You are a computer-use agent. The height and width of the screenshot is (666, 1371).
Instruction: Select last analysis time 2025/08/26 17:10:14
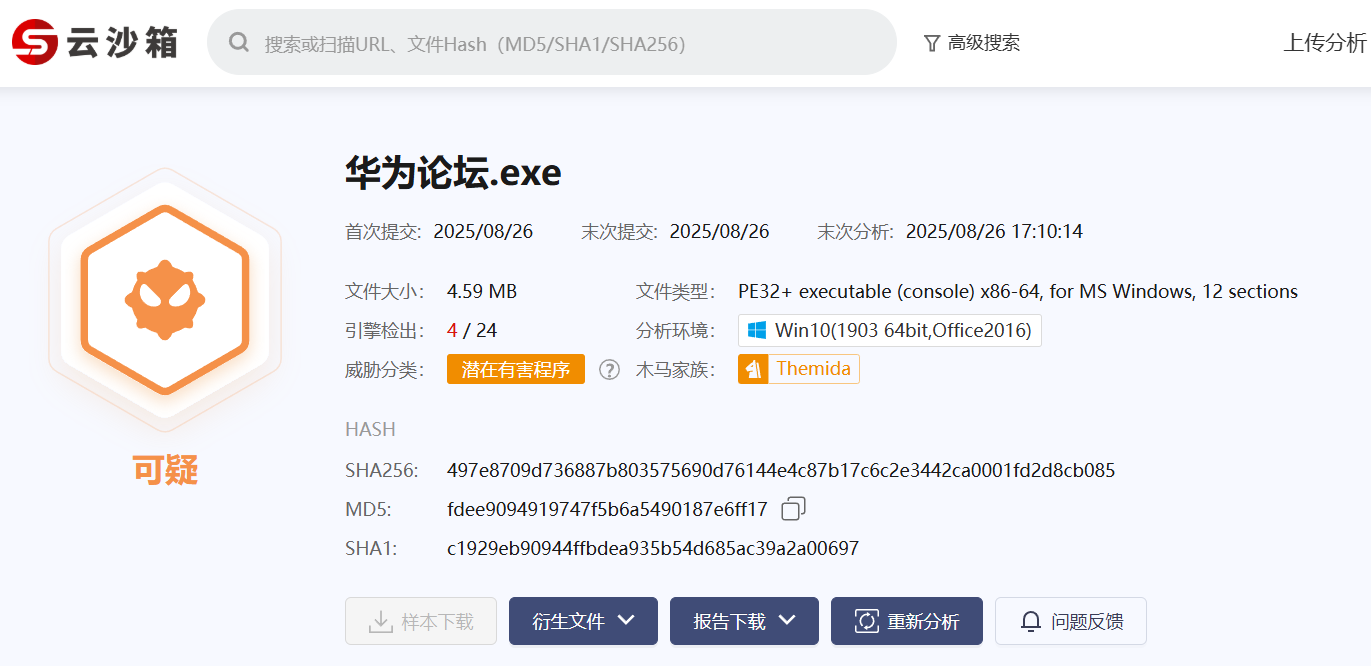pyautogui.click(x=994, y=232)
